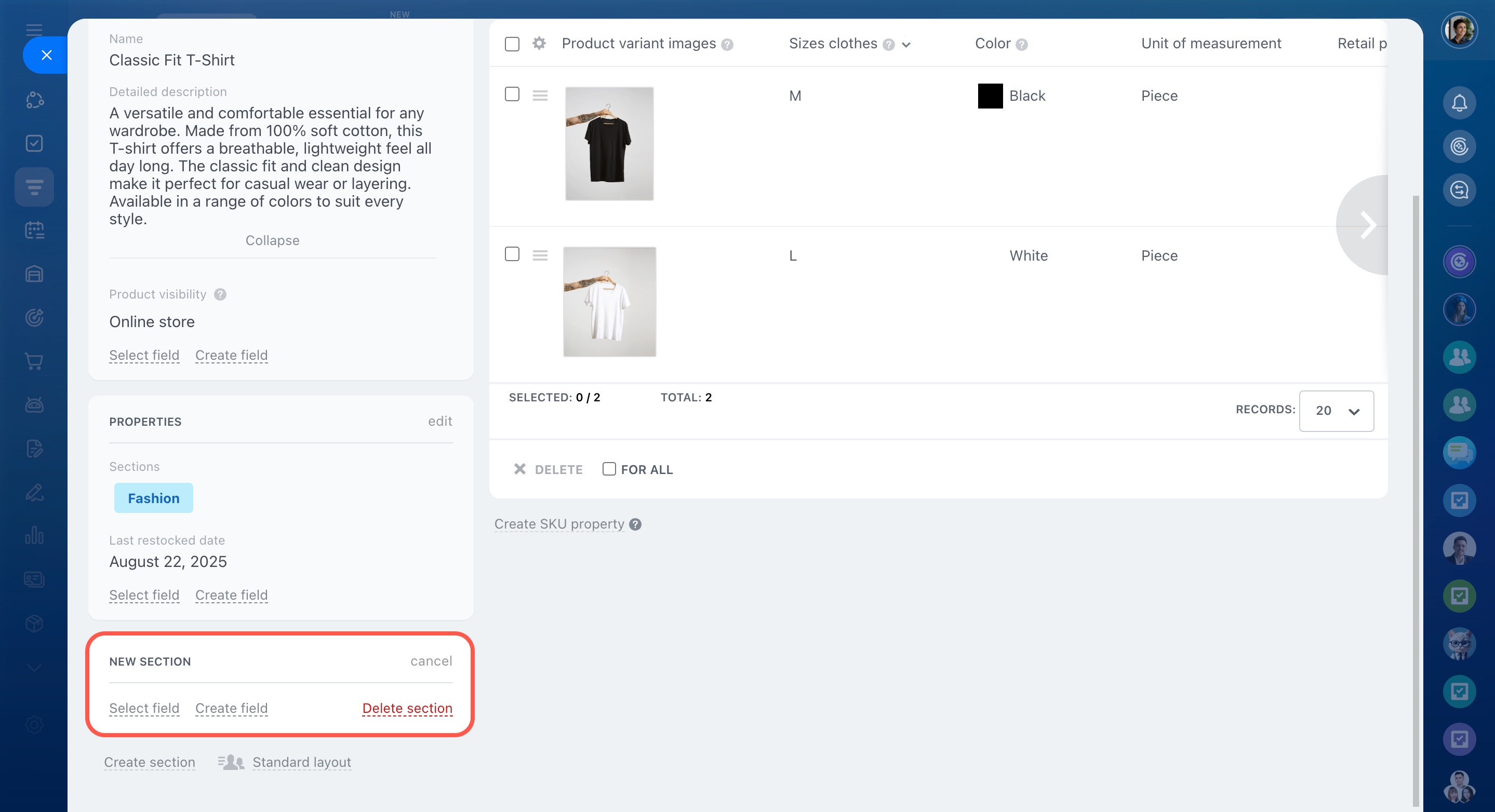
Task: Click help icon next to Create SKU property
Action: click(x=635, y=524)
